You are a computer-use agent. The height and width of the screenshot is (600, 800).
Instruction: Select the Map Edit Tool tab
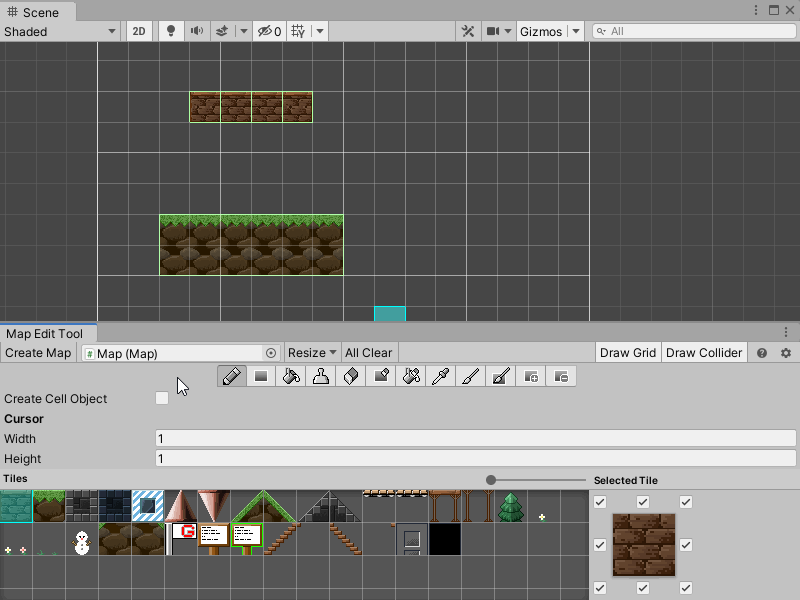tap(45, 334)
